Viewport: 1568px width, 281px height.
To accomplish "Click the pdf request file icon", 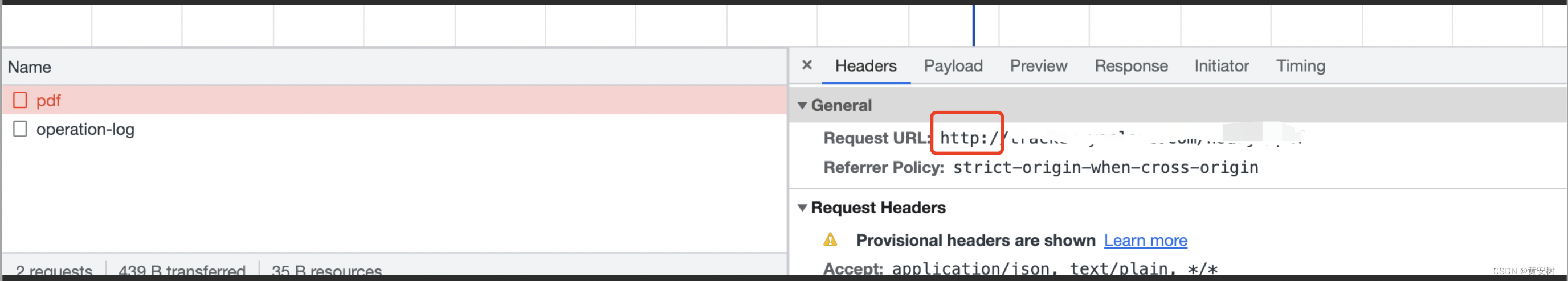I will click(20, 100).
